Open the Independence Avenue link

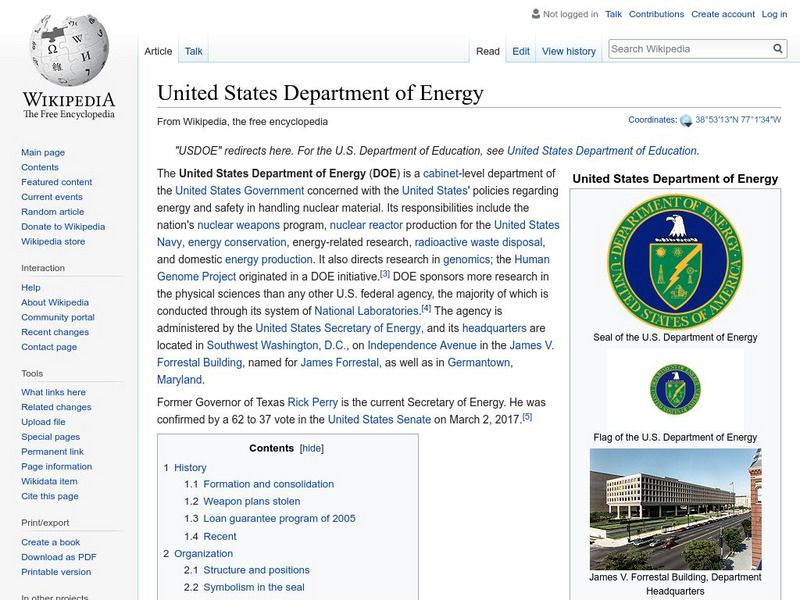coord(422,345)
